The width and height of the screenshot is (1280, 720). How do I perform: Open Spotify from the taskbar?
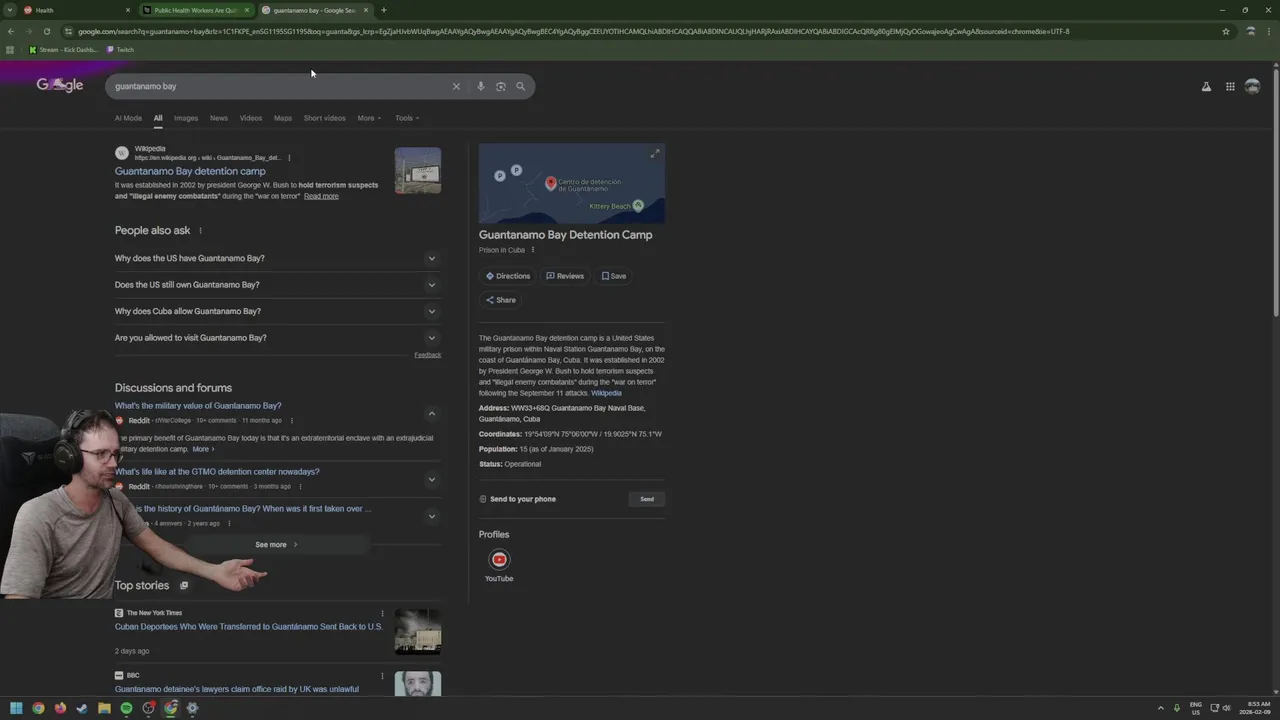[x=126, y=708]
